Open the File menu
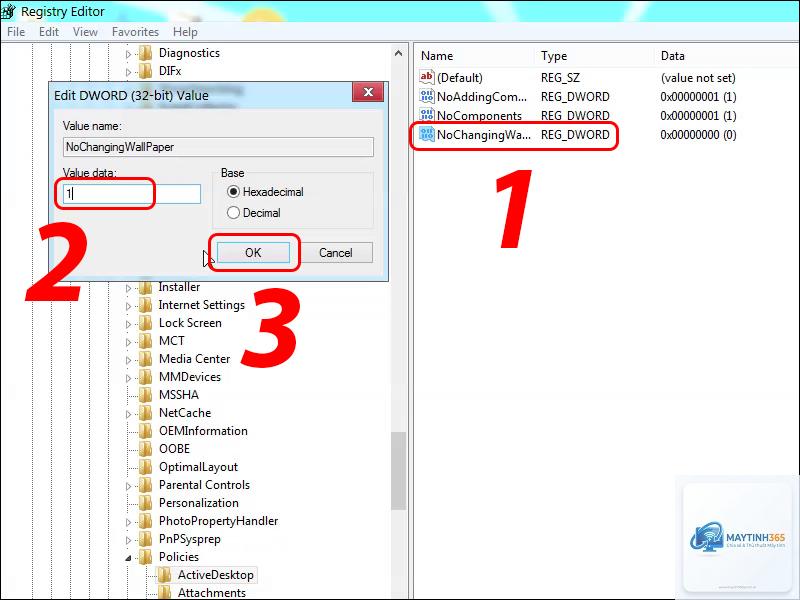 (16, 32)
